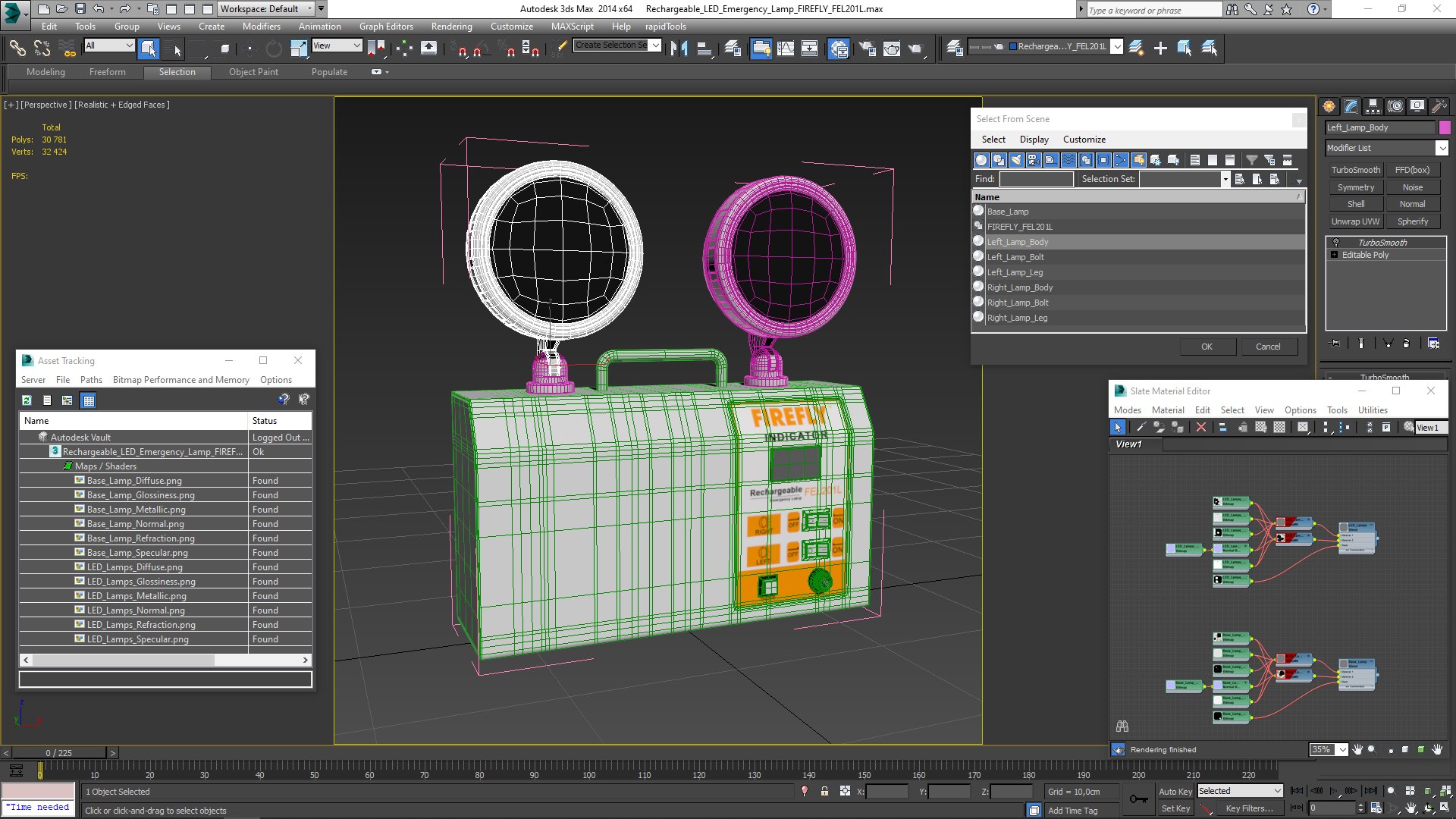Viewport: 1456px width, 819px height.
Task: Open the Utilities hammer panel tab
Action: (x=1439, y=106)
